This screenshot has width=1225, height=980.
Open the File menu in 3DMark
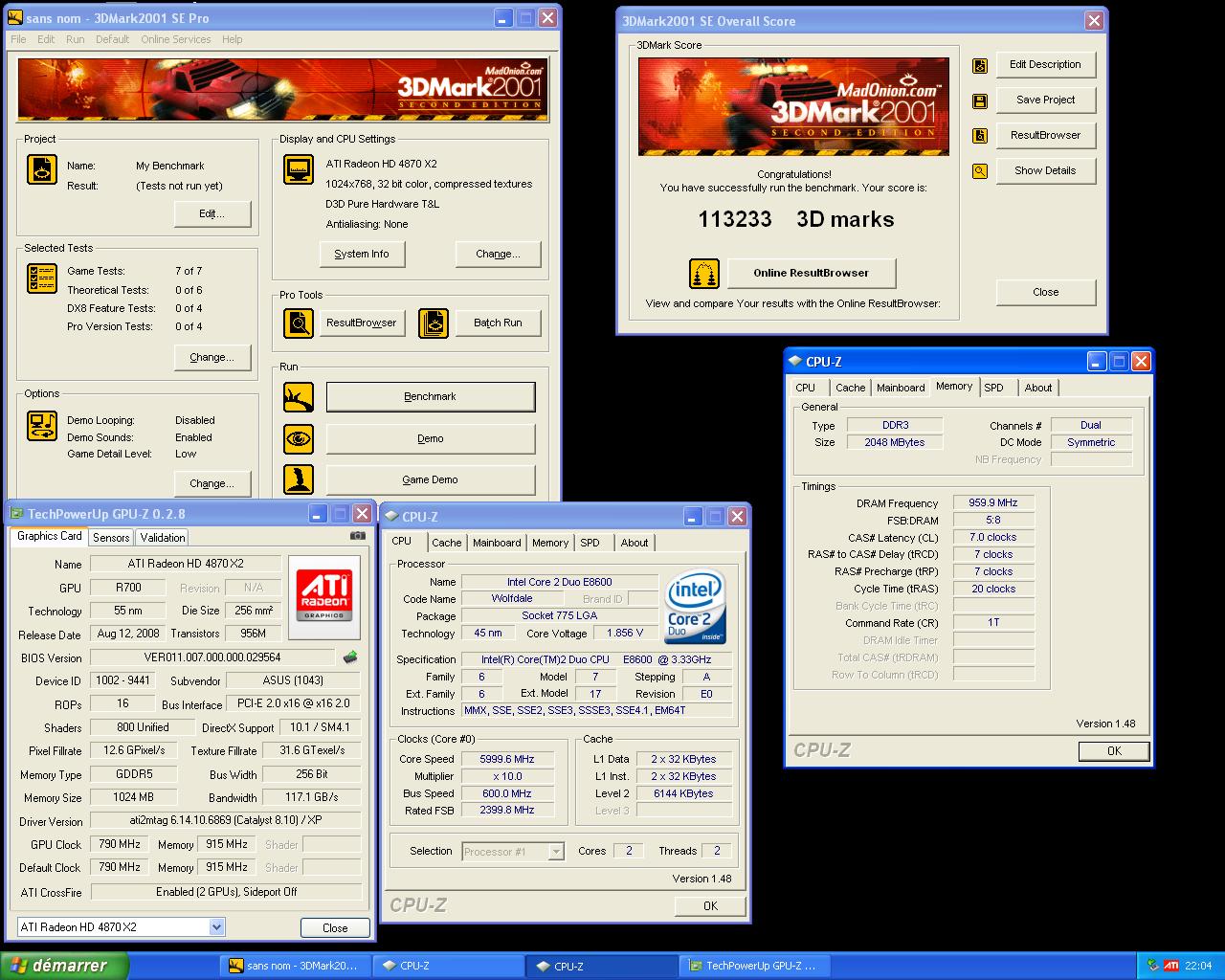[x=18, y=39]
